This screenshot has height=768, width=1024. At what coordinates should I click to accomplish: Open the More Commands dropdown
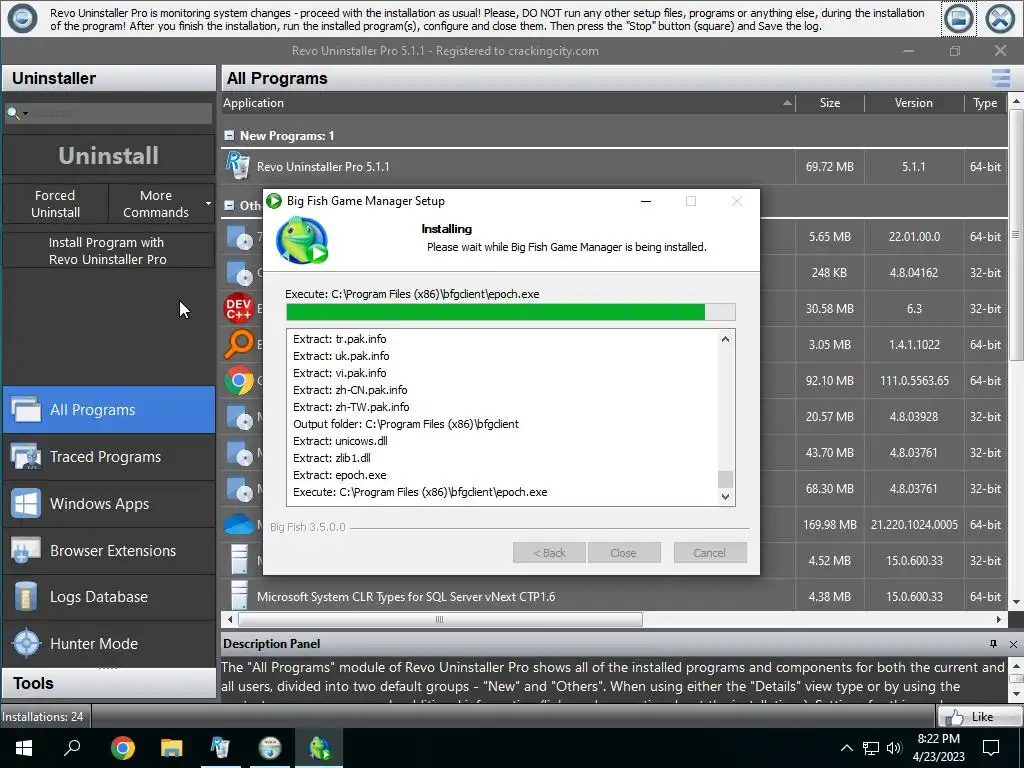[208, 204]
